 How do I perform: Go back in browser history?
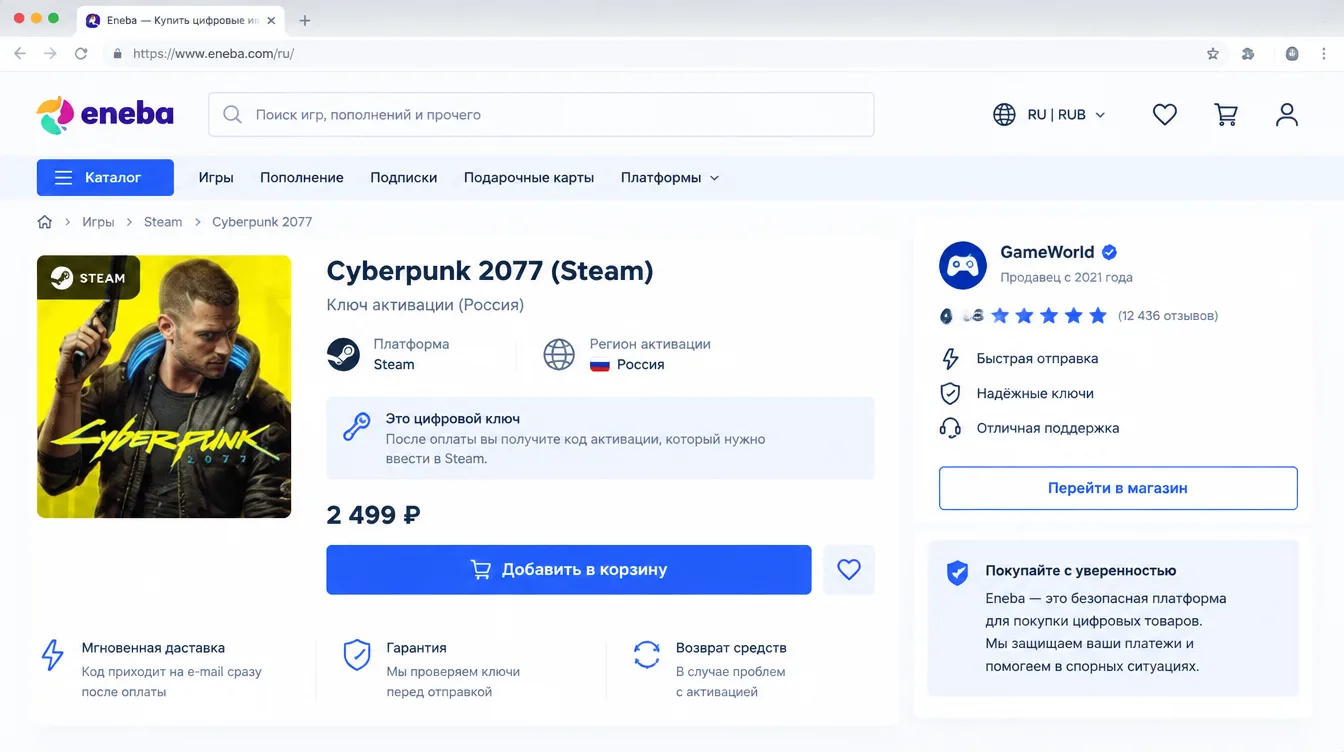pyautogui.click(x=20, y=54)
